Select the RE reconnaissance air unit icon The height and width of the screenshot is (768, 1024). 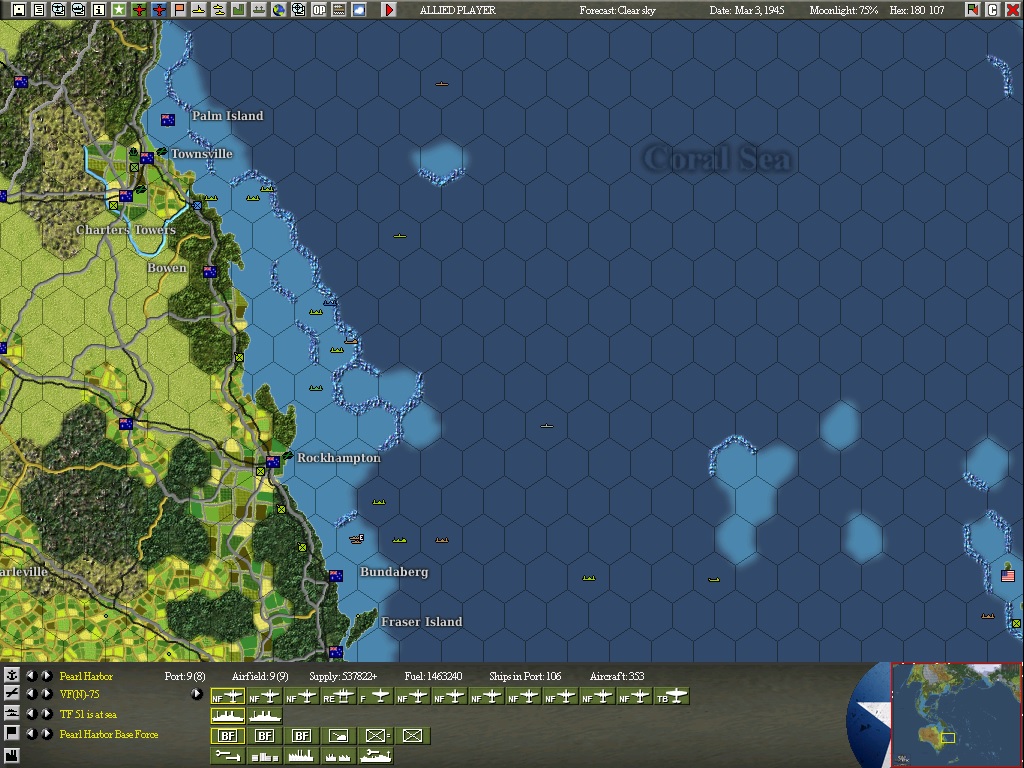(x=339, y=697)
